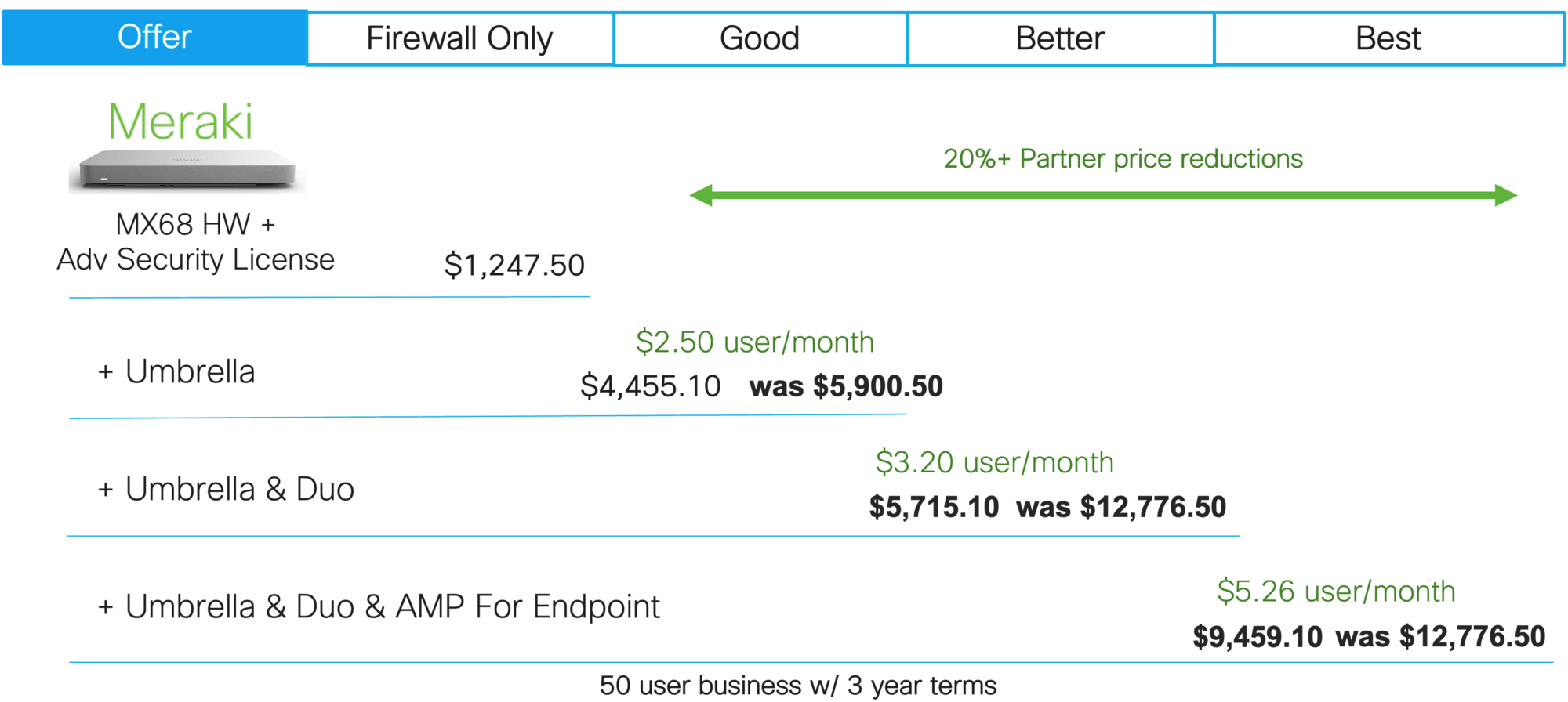Click the $5.26 user/month rate
This screenshot has height=702, width=1568.
(x=1336, y=592)
